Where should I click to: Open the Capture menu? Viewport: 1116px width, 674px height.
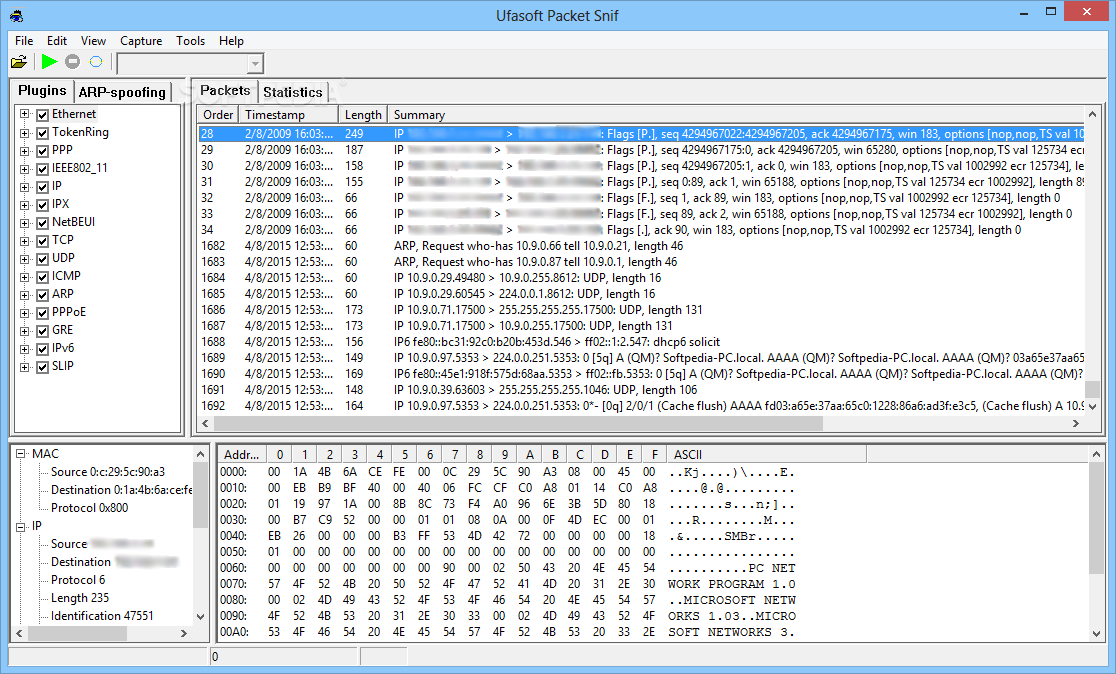(141, 41)
